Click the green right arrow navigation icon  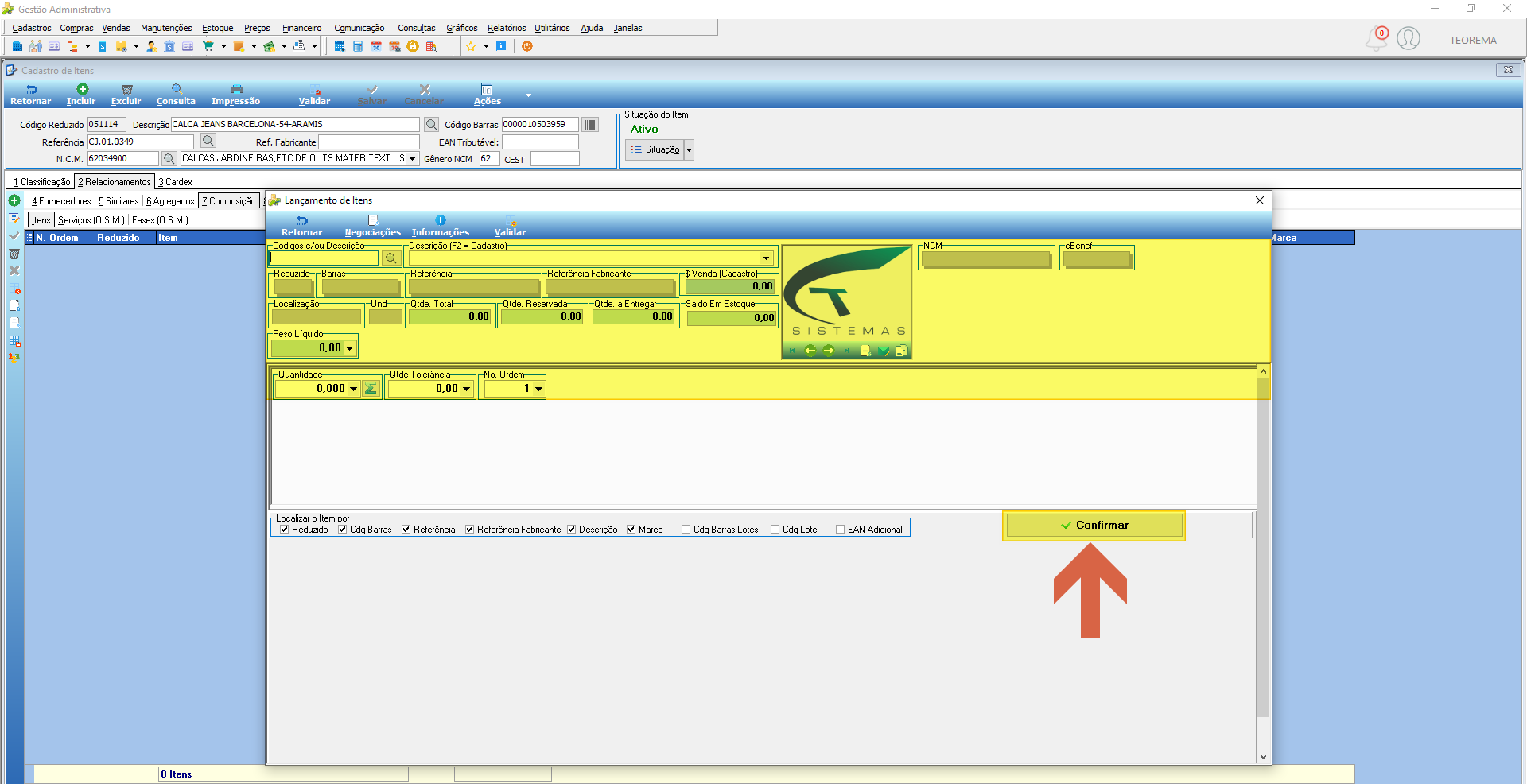[x=829, y=351]
